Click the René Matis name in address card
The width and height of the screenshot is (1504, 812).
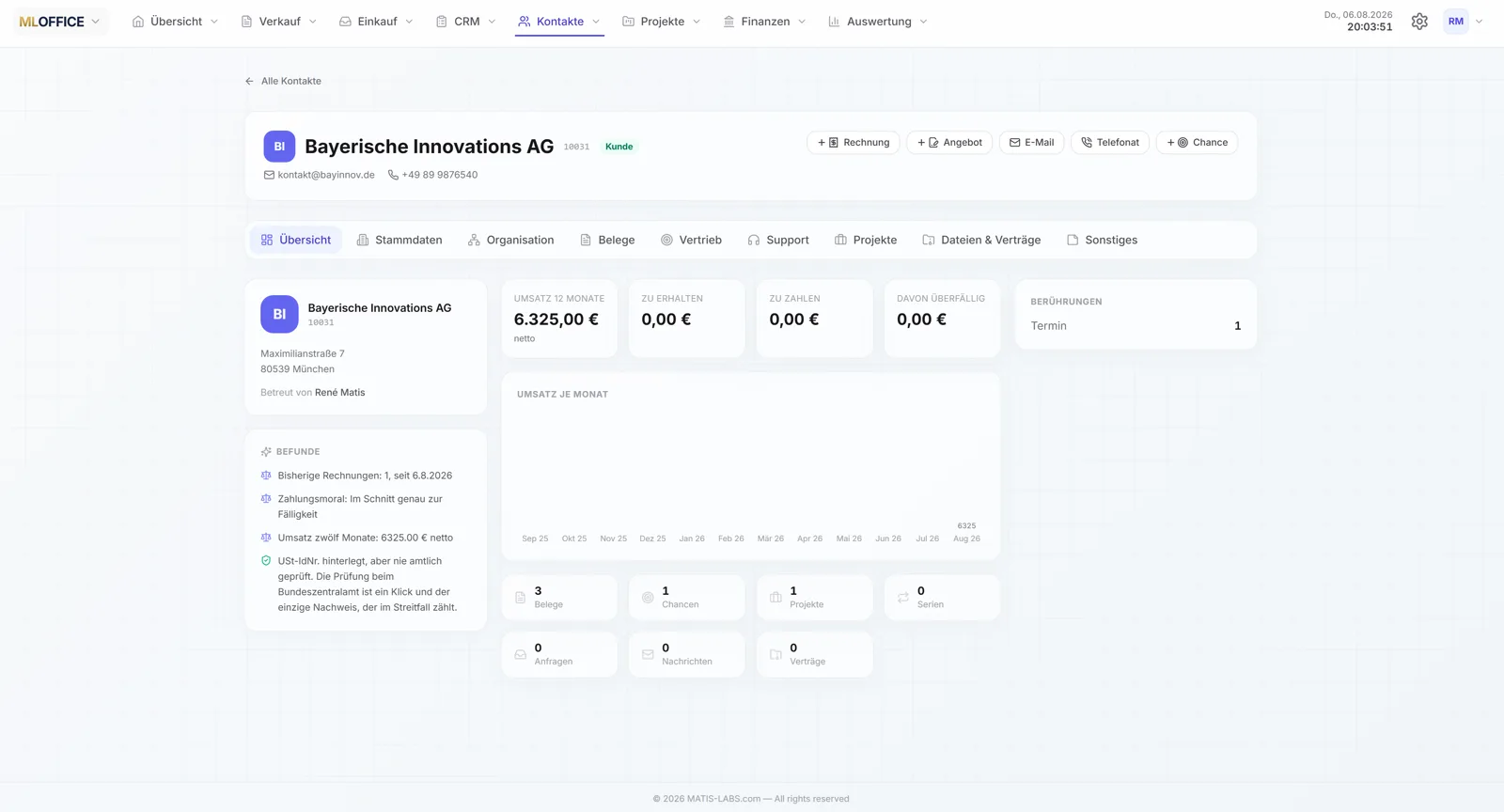click(x=340, y=393)
